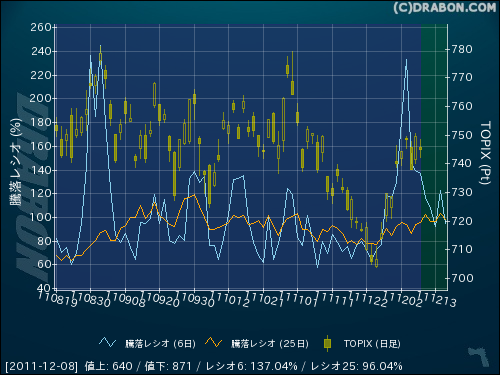The image size is (500, 375).
Task: Click the 2011-12-08 date in status line
Action: tap(42, 366)
